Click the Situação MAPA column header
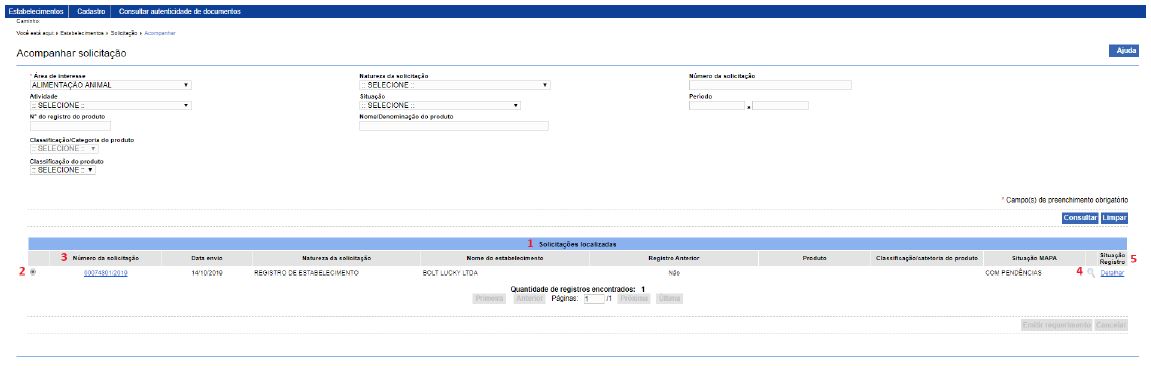 (1034, 258)
